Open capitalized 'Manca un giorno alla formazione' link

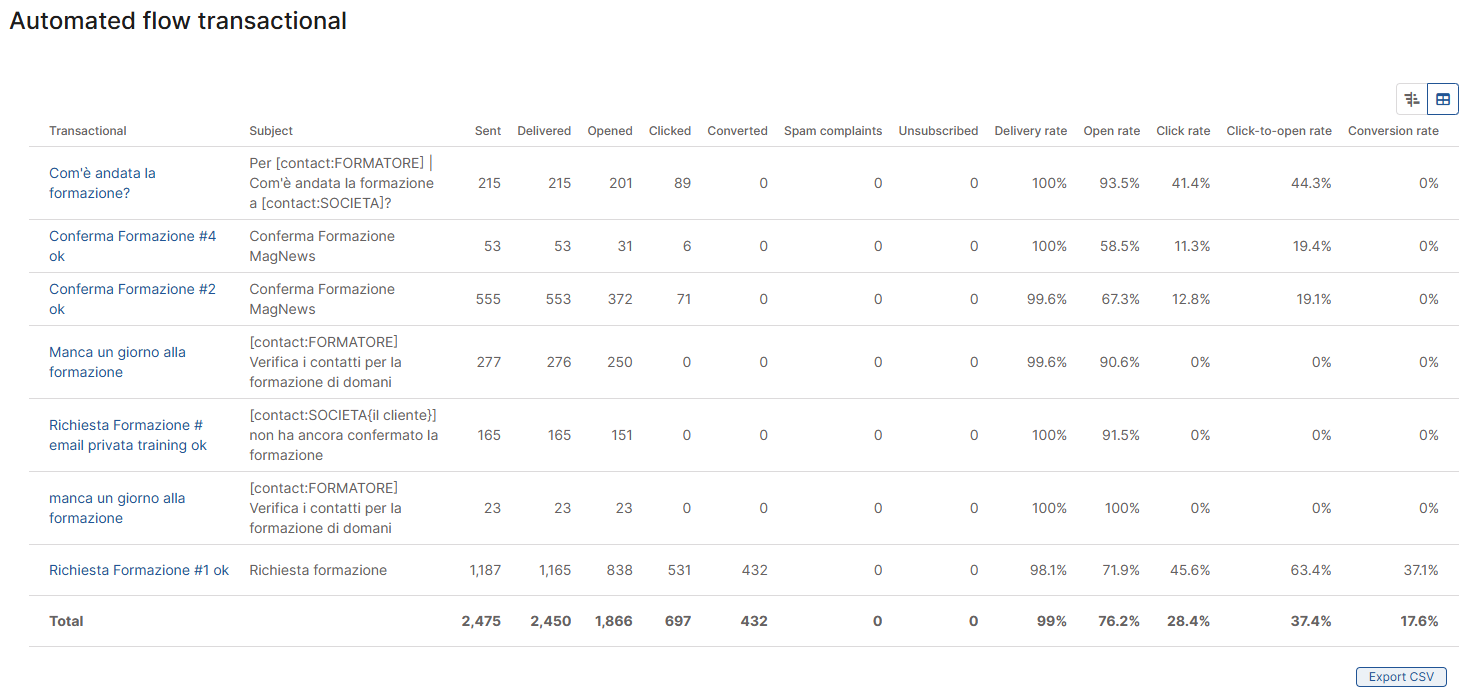(x=117, y=362)
